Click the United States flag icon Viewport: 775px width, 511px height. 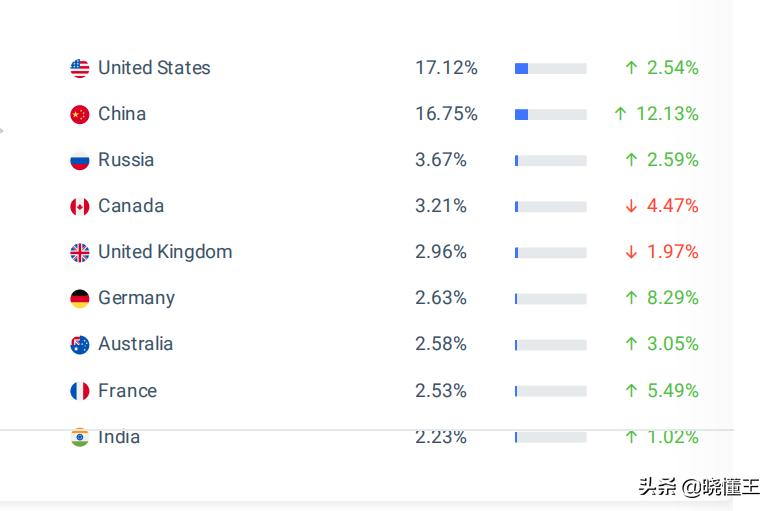click(x=80, y=68)
